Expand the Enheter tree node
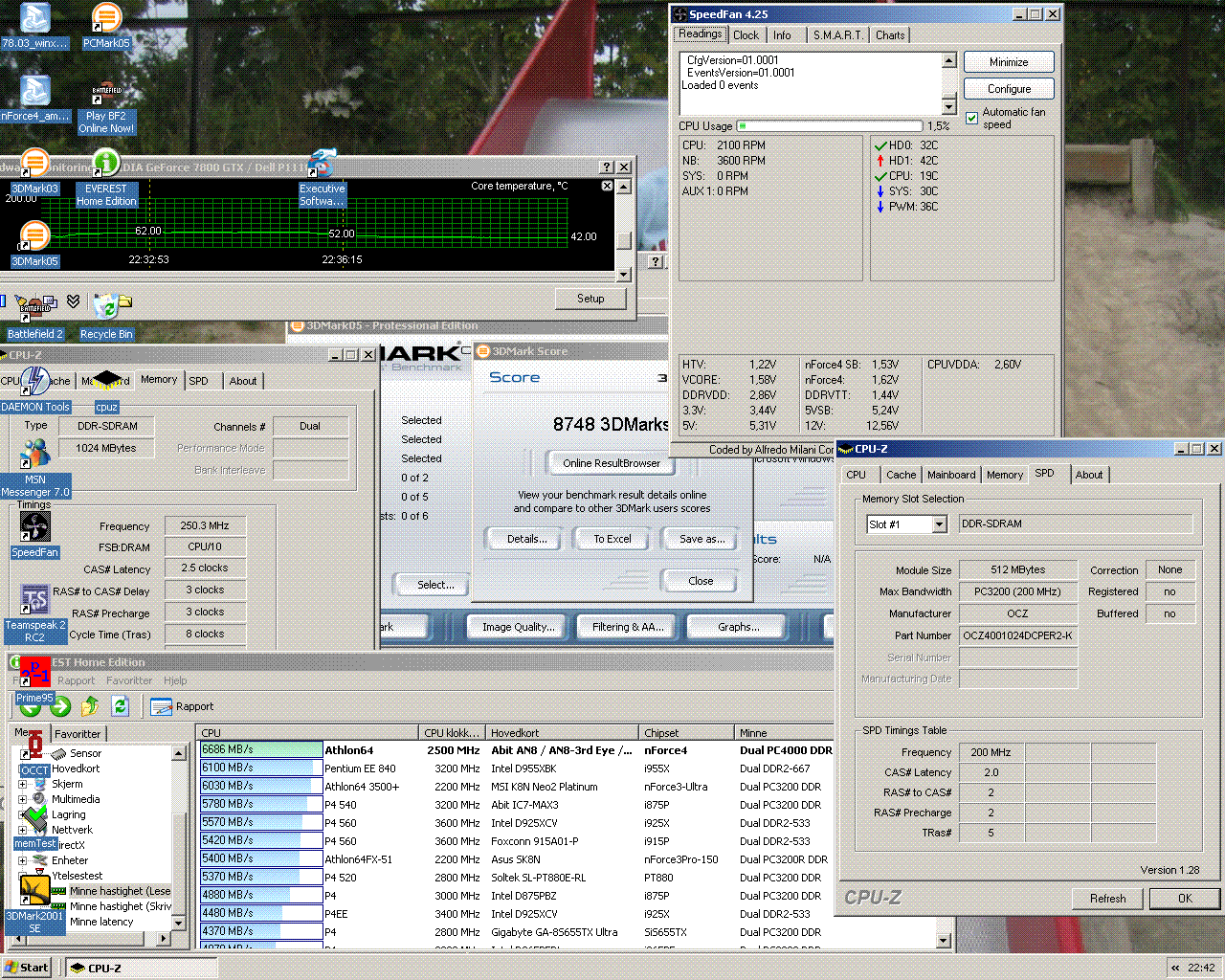Image resolution: width=1225 pixels, height=980 pixels. pos(22,860)
